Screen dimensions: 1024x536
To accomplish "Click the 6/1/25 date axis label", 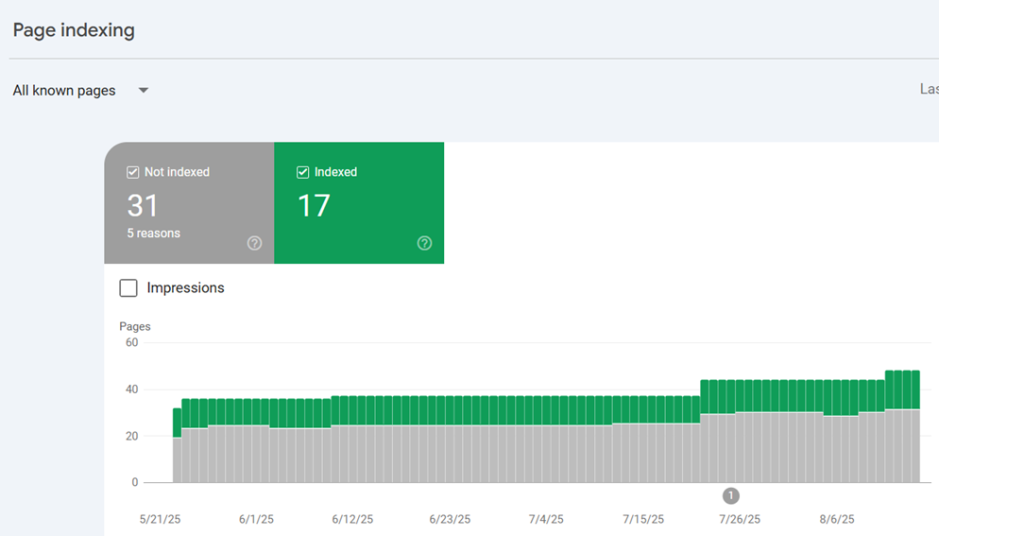I will pos(258,519).
